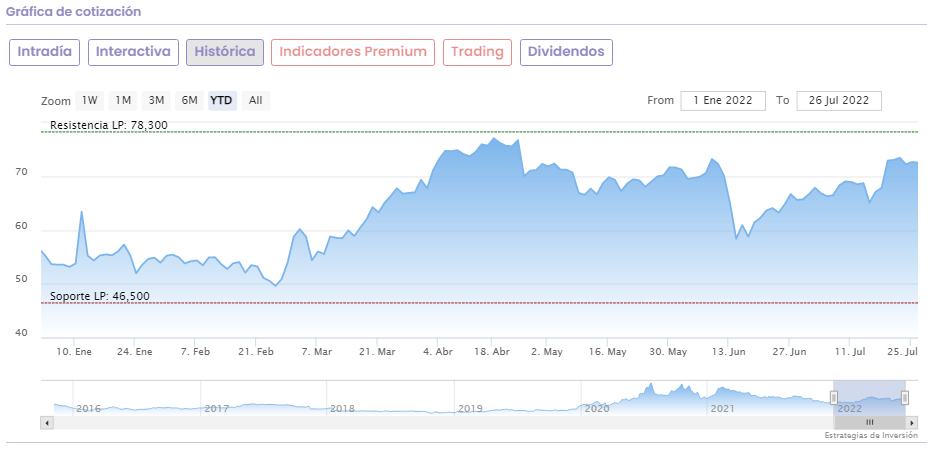Set zoom to 6M

coord(189,100)
